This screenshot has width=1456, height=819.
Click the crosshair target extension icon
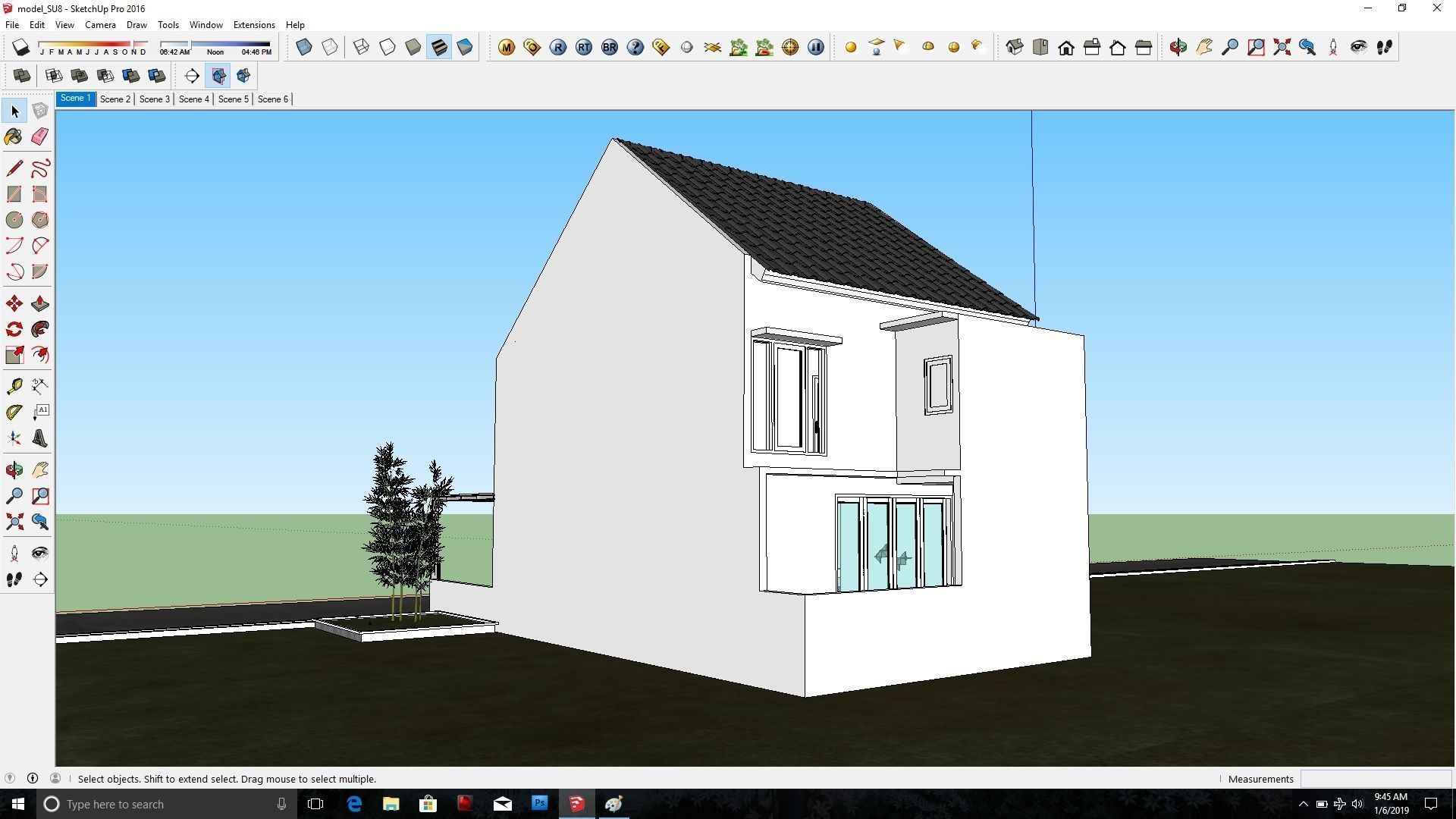click(790, 47)
